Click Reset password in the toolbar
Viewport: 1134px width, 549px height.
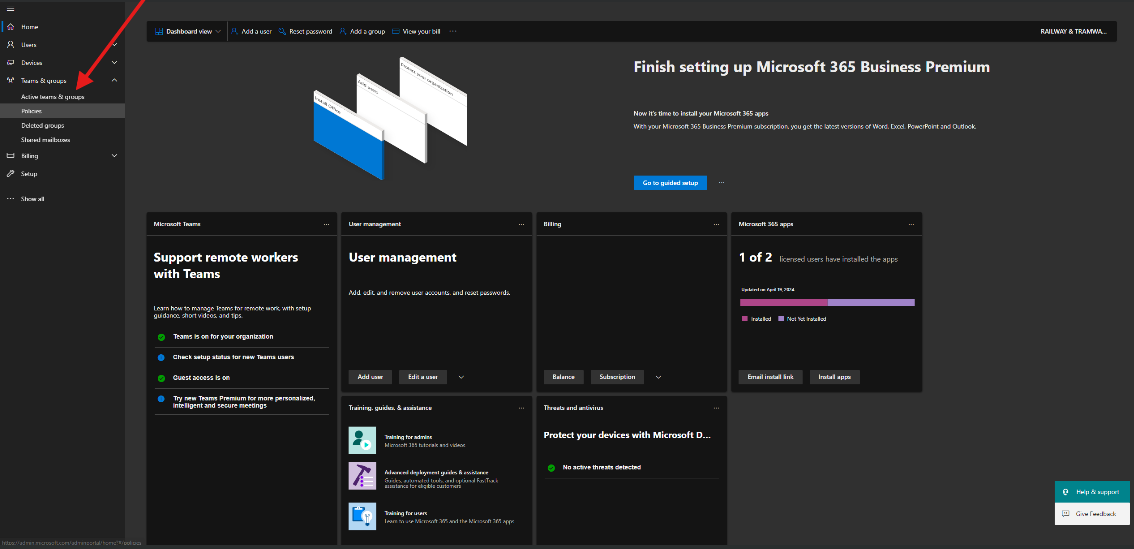tap(305, 32)
